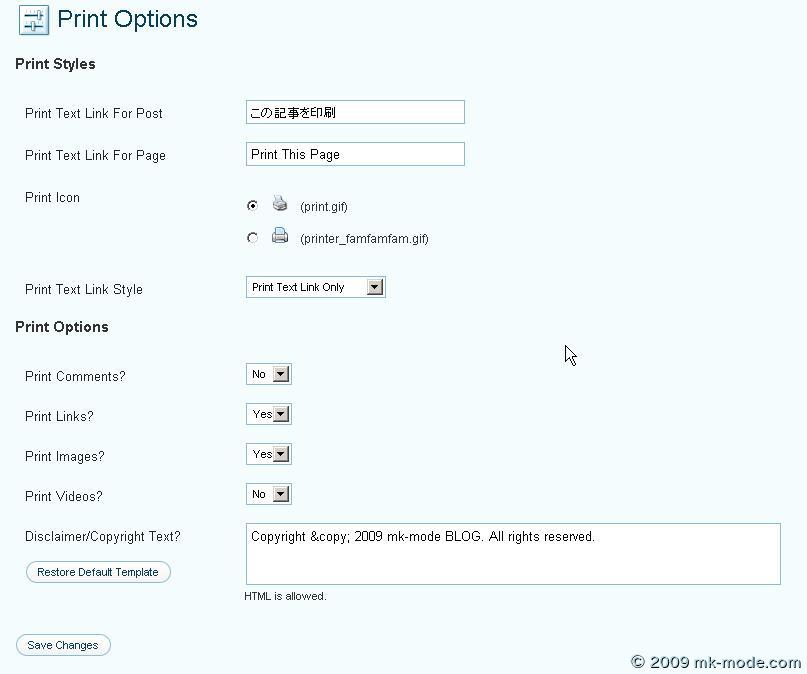Click the (printer_famfamfam.gif) label text

tap(364, 239)
